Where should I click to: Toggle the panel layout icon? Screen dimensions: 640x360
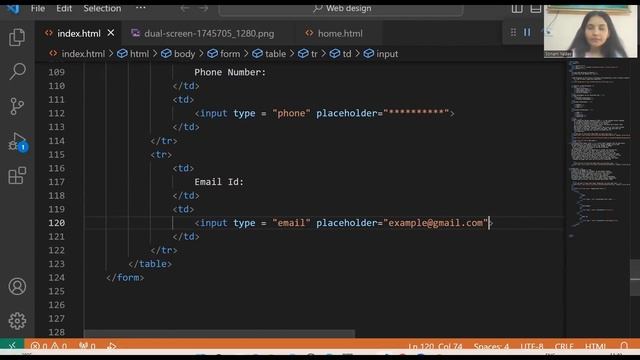click(x=536, y=9)
